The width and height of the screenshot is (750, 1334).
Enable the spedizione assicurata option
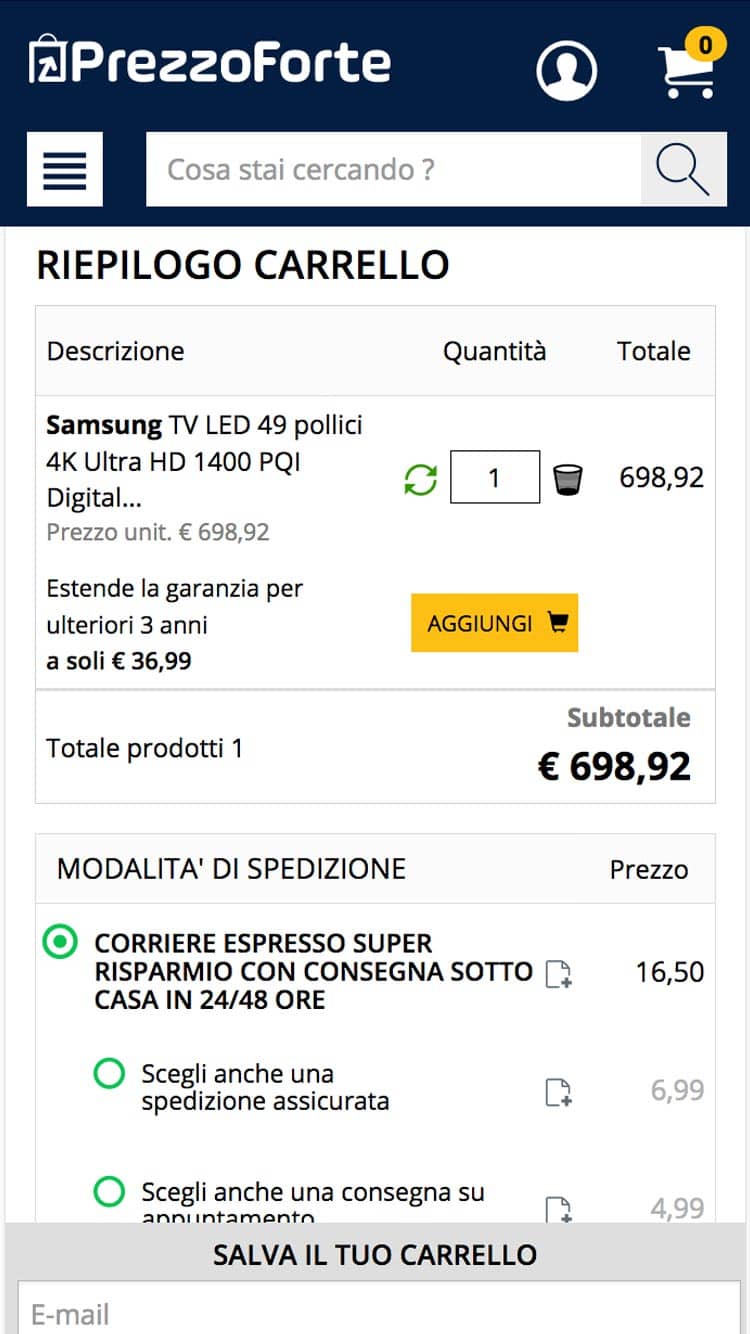tap(109, 1074)
